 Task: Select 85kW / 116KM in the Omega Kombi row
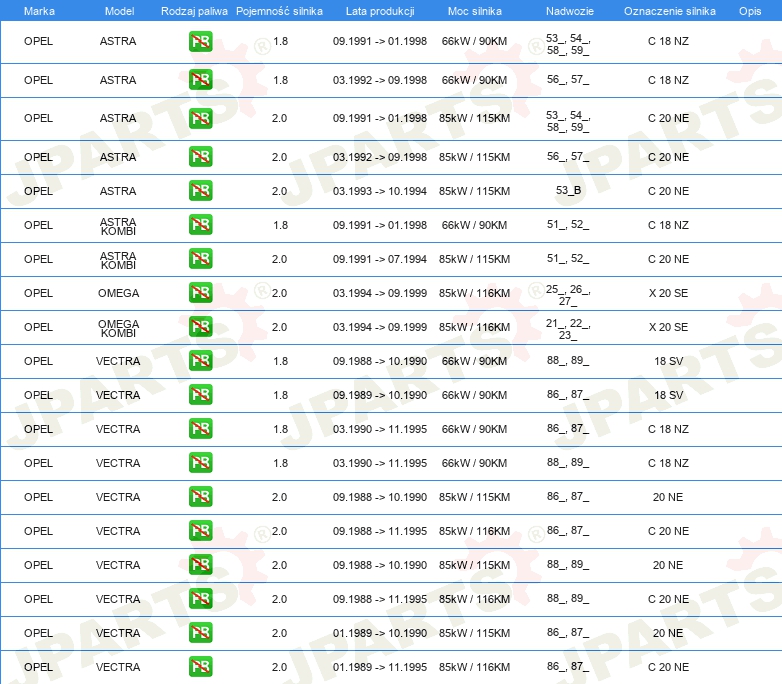pos(474,327)
